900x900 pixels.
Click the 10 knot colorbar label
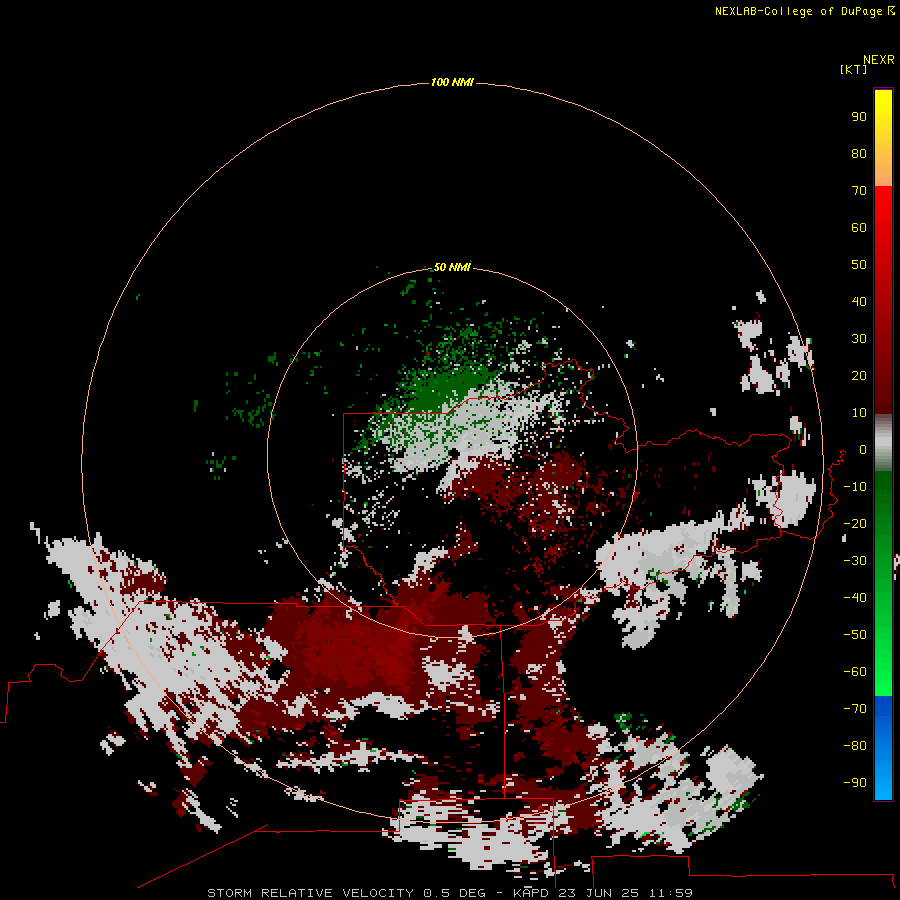click(x=859, y=413)
